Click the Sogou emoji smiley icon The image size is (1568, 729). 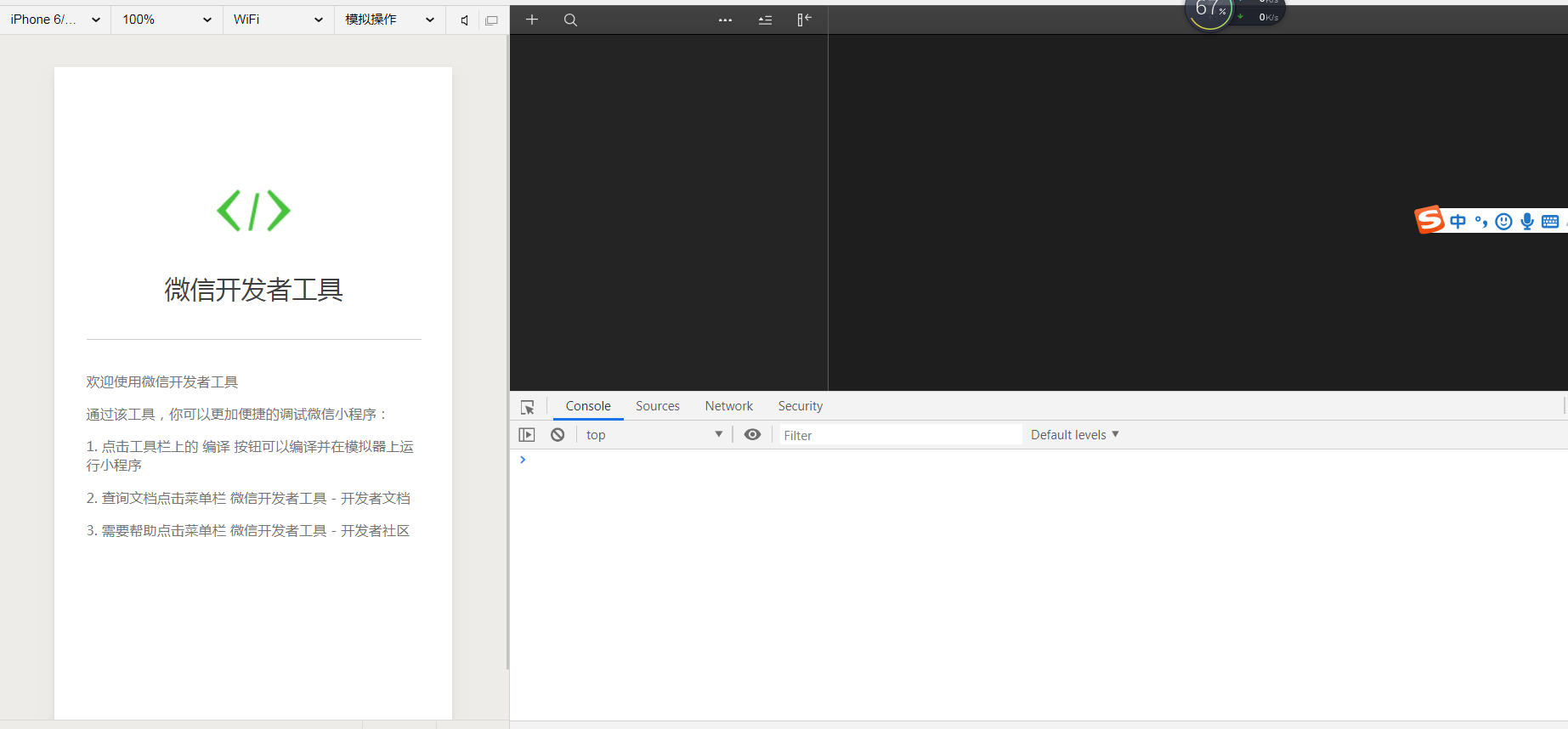click(1504, 222)
